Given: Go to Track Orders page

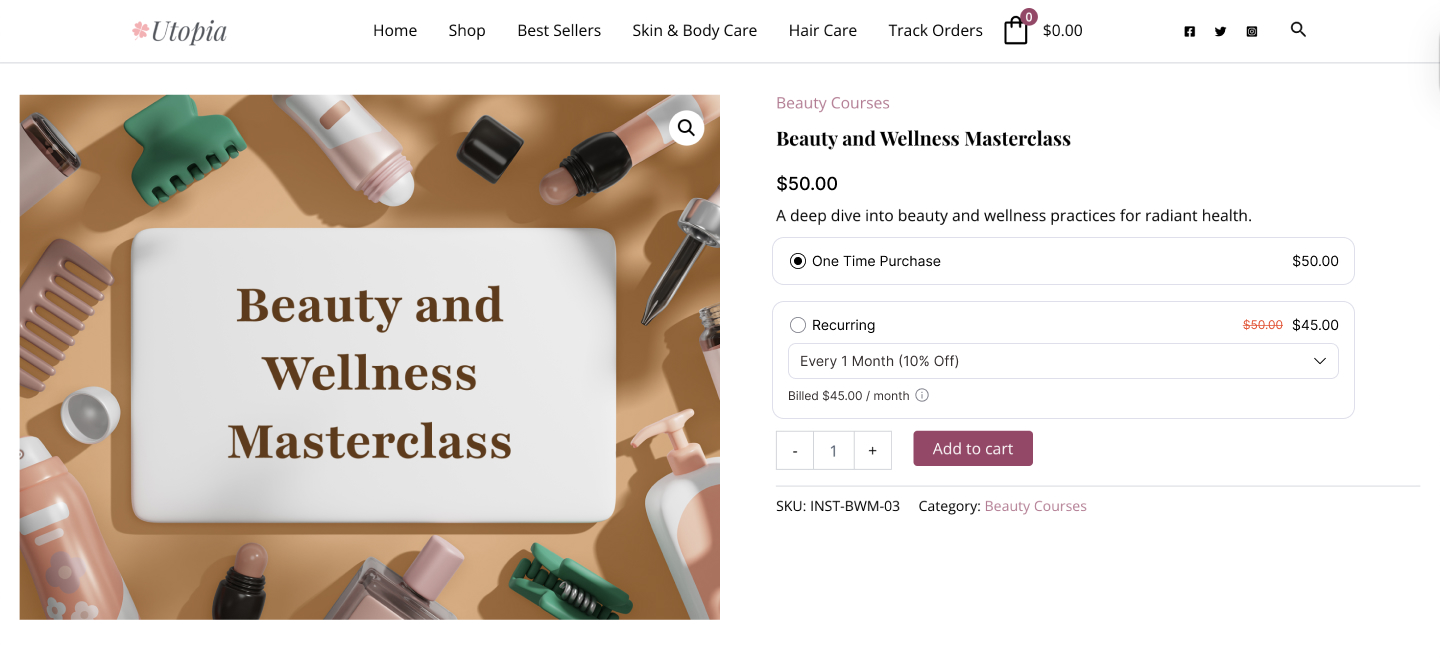Looking at the screenshot, I should point(935,30).
